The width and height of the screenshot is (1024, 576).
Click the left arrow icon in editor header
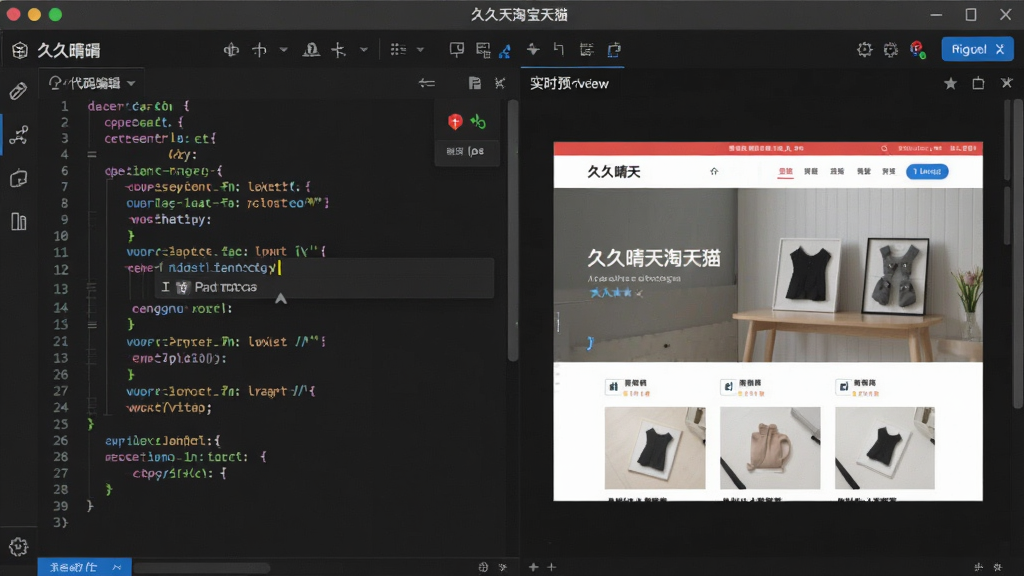pos(426,83)
